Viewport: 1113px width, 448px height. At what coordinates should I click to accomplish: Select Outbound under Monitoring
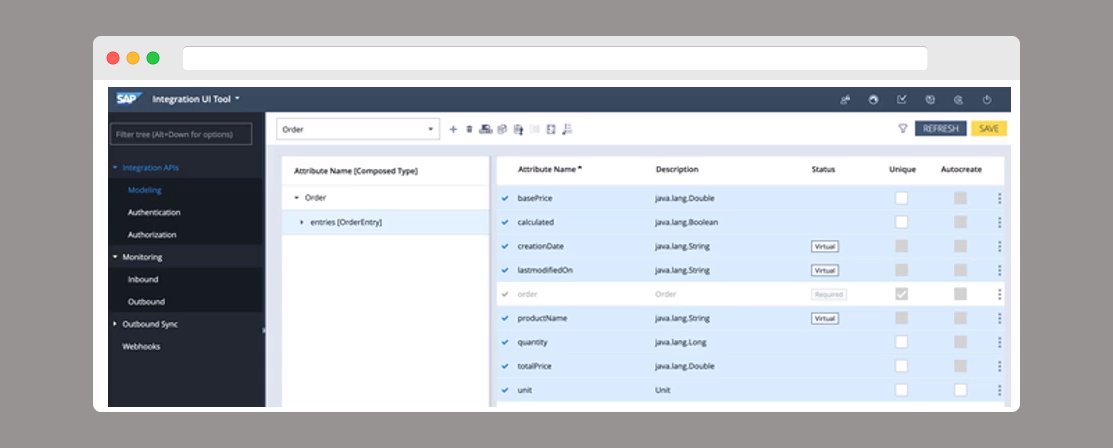point(146,302)
